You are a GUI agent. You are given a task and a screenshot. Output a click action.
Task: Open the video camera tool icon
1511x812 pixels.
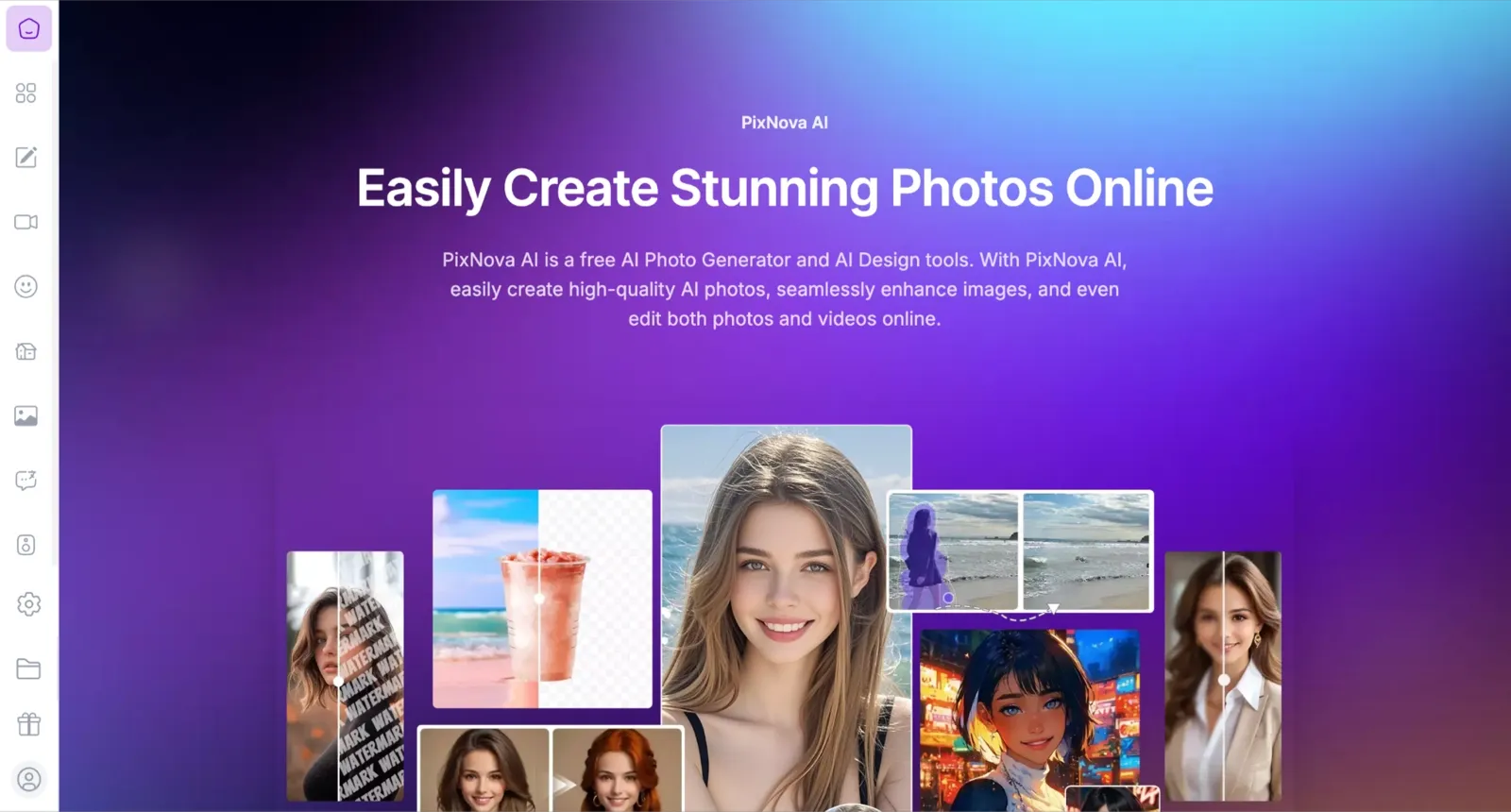pyautogui.click(x=26, y=222)
